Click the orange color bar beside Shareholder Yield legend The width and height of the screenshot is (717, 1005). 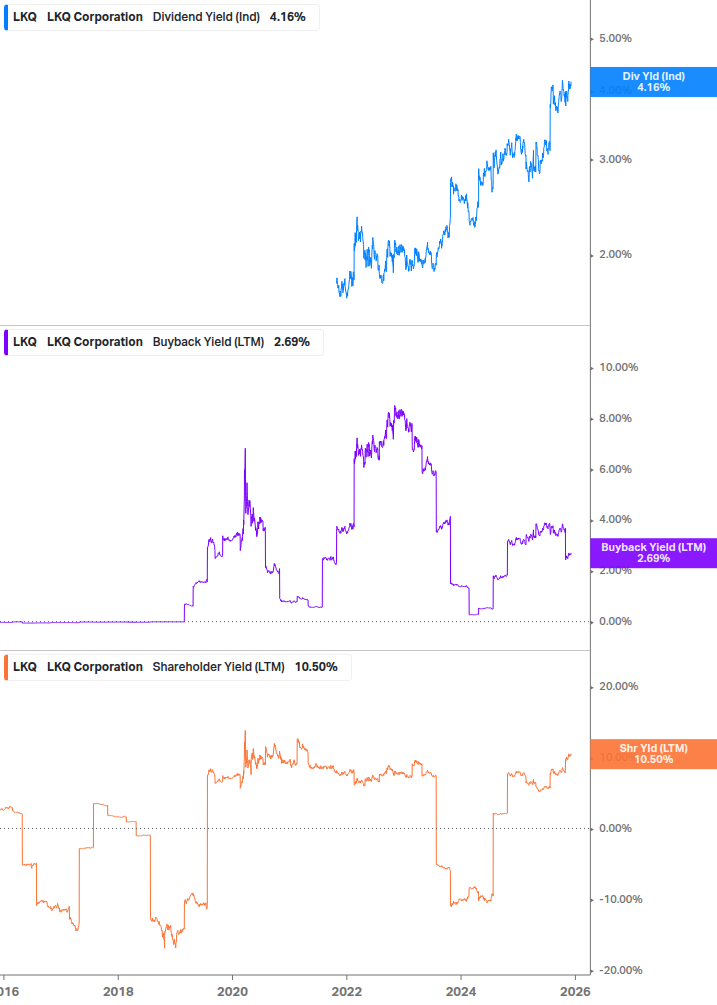coord(6,667)
